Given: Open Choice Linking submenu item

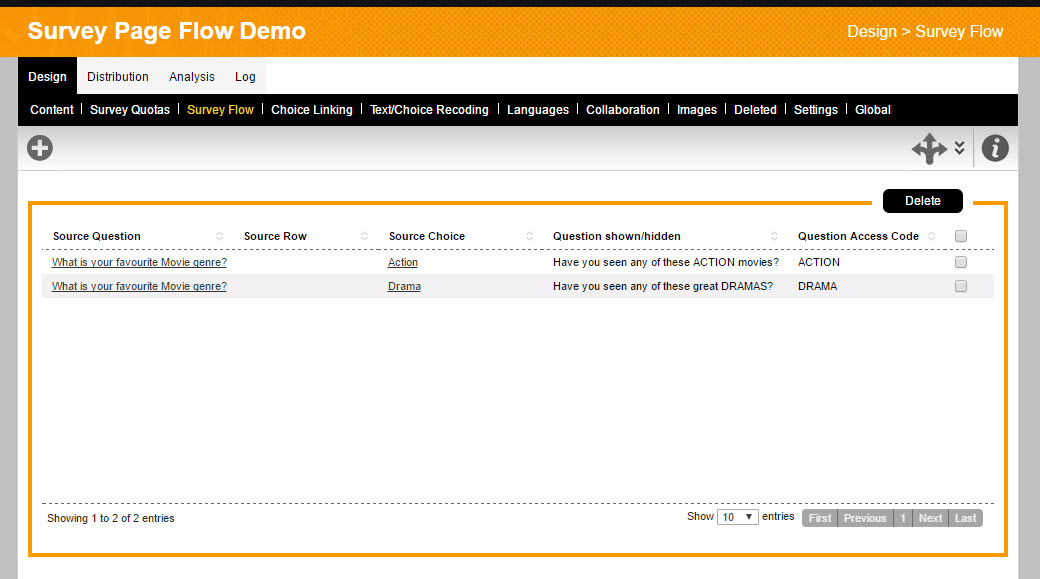Looking at the screenshot, I should [311, 110].
